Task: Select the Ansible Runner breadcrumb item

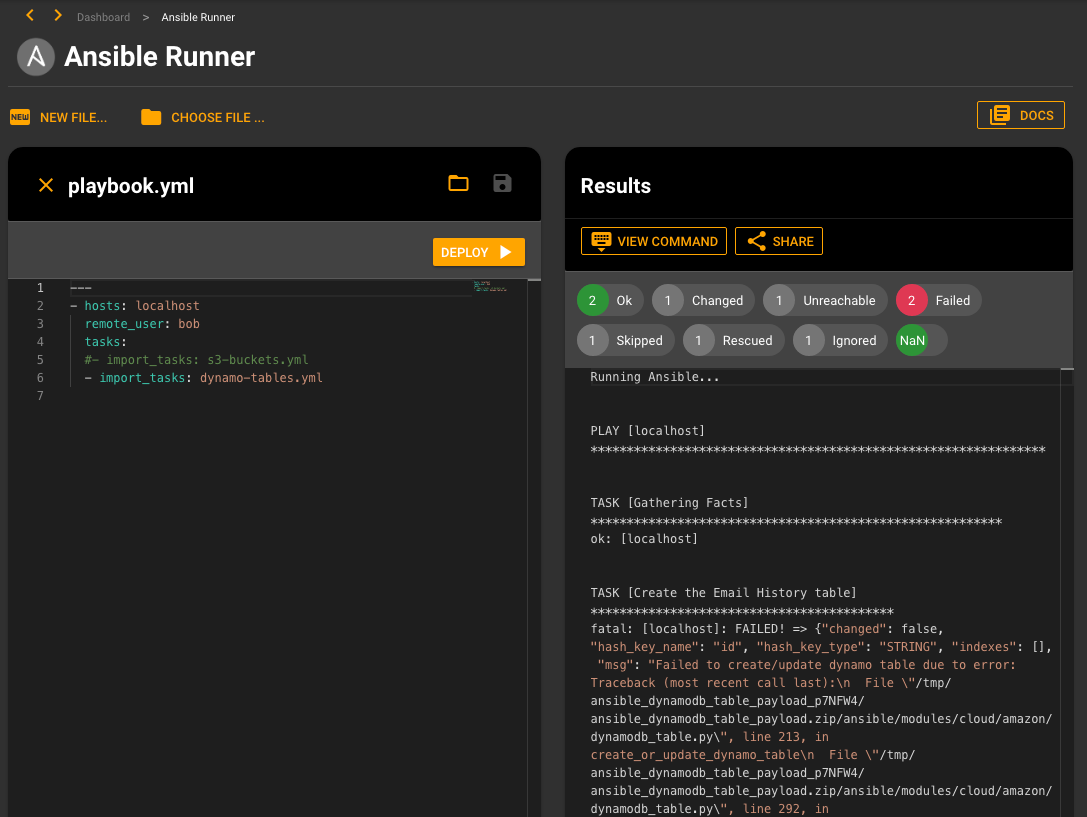Action: click(x=198, y=17)
